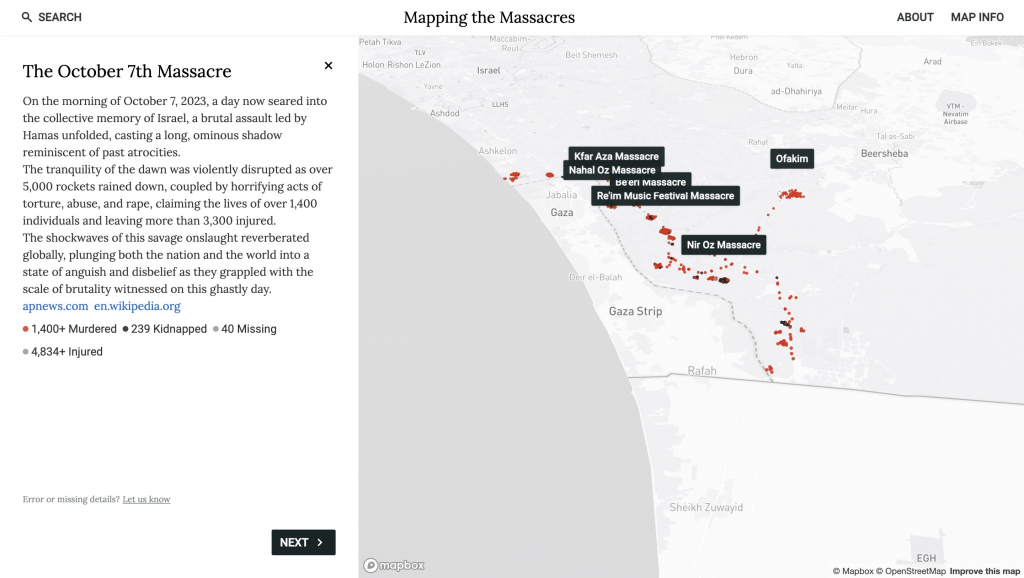1024x578 pixels.
Task: Open the Improve this map link
Action: point(984,571)
